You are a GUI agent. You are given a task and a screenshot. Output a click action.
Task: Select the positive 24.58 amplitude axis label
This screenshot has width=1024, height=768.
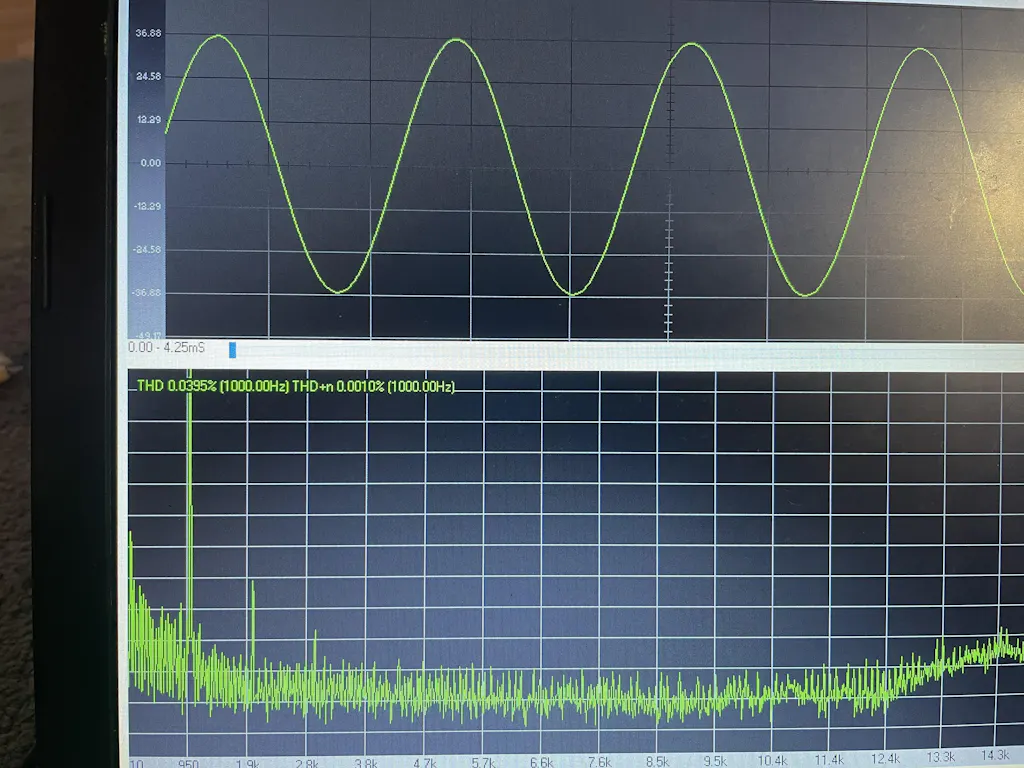[148, 77]
